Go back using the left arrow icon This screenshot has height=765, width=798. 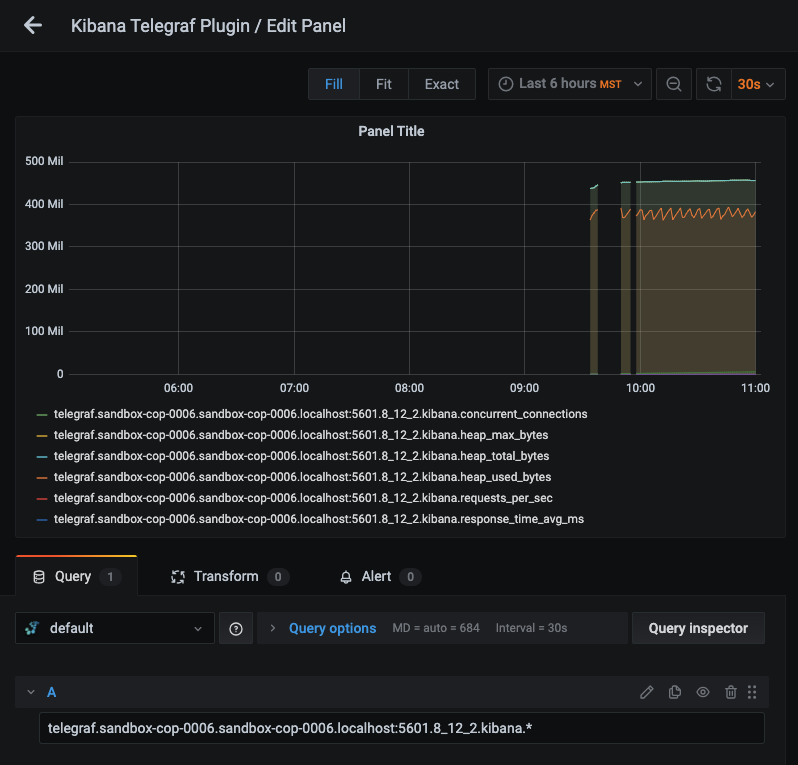point(33,25)
